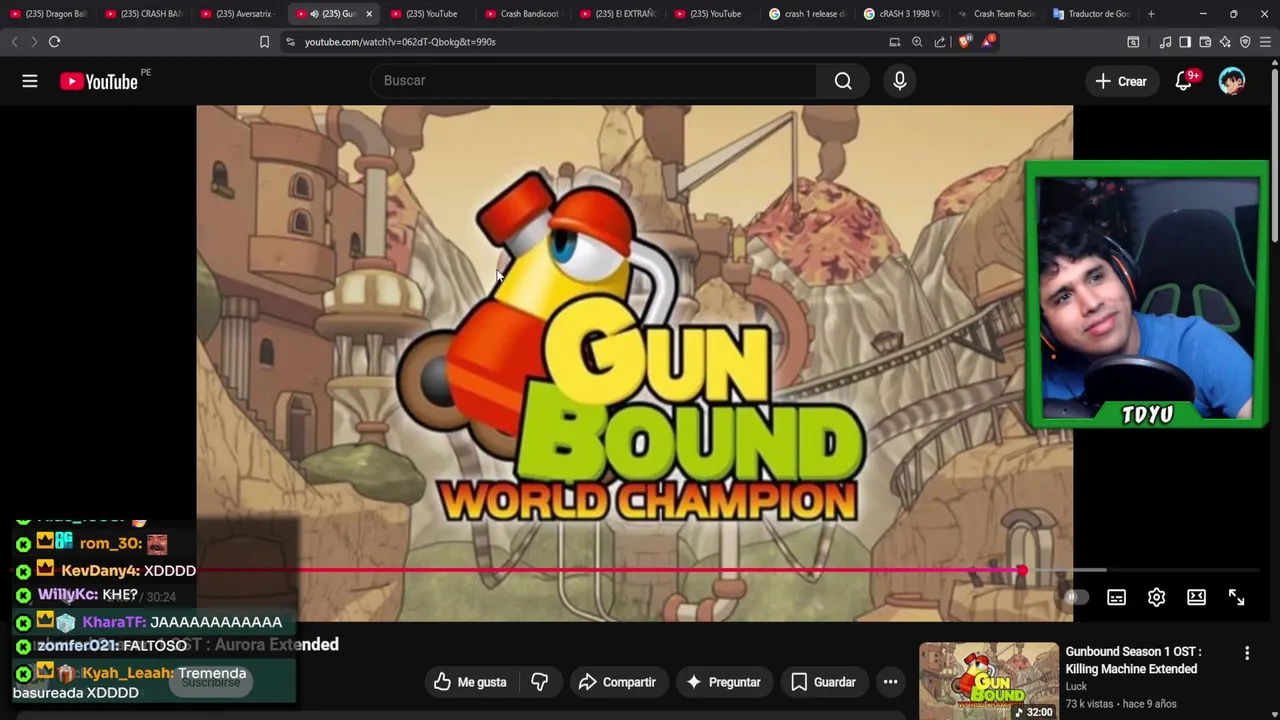Viewport: 1280px width, 720px height.
Task: Open a new browser tab
Action: [x=1151, y=14]
